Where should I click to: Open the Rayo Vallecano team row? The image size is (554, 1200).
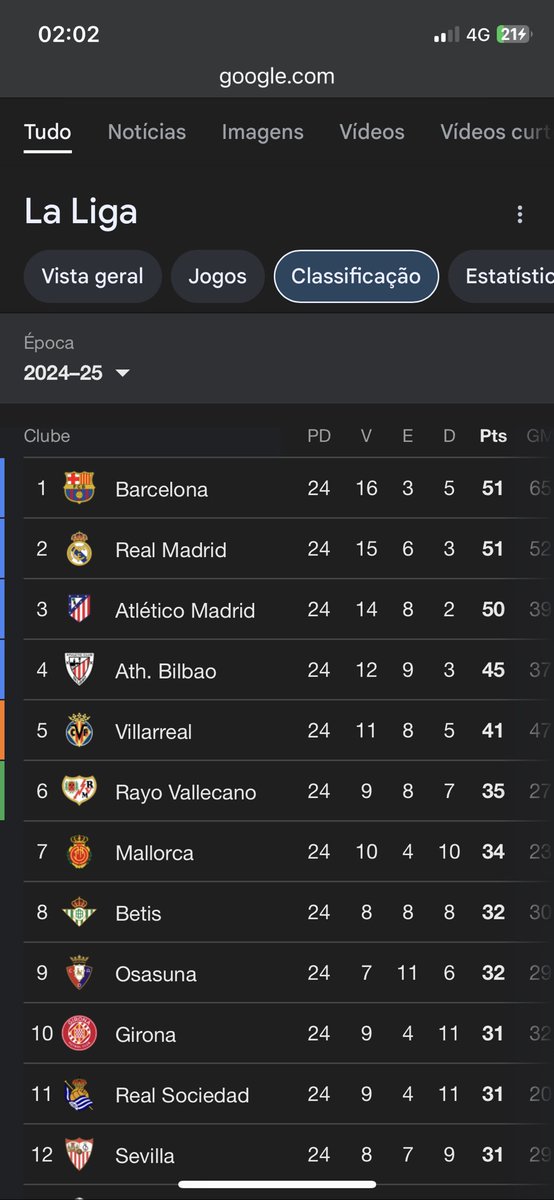coord(277,792)
